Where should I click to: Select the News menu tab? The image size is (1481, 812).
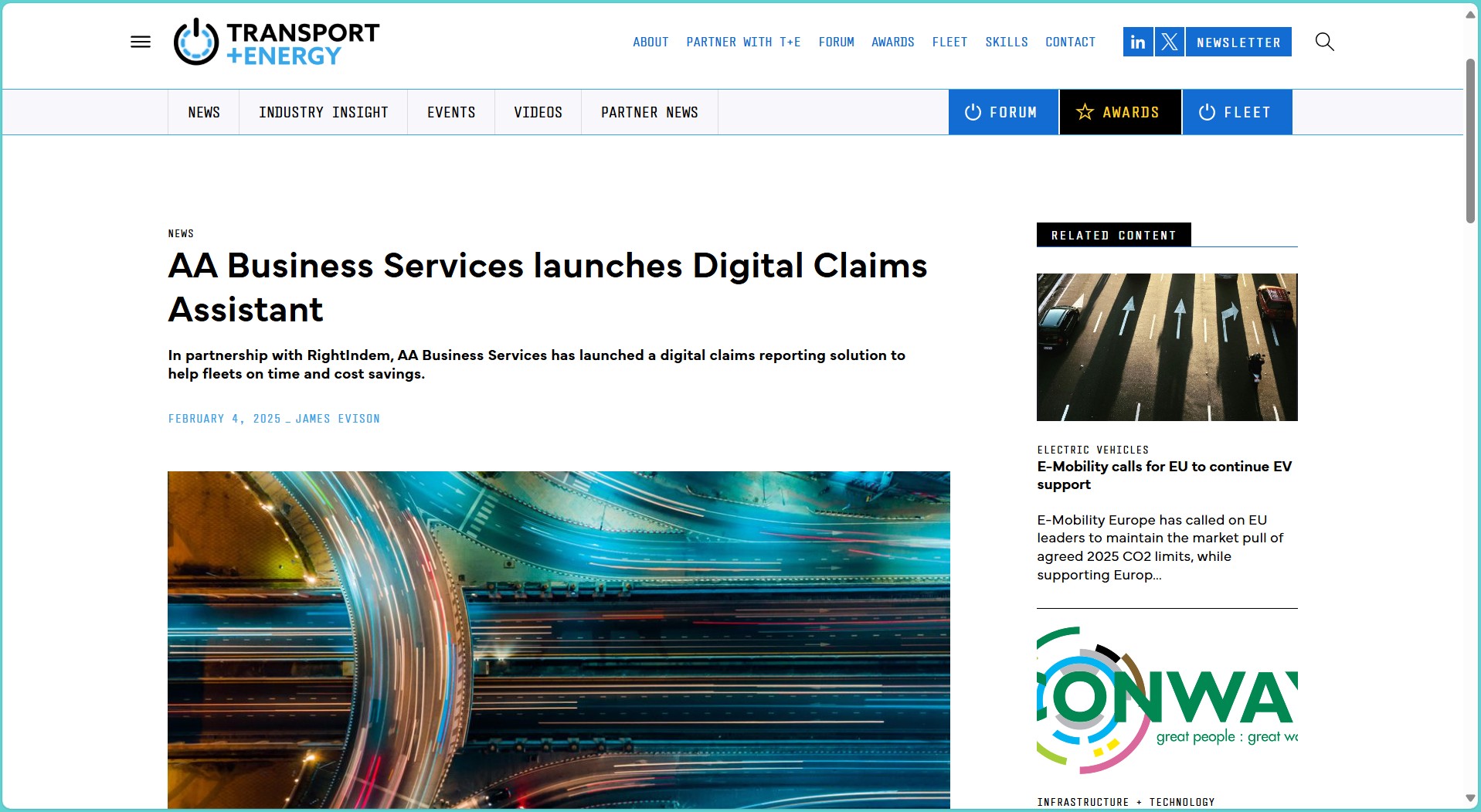tap(204, 112)
